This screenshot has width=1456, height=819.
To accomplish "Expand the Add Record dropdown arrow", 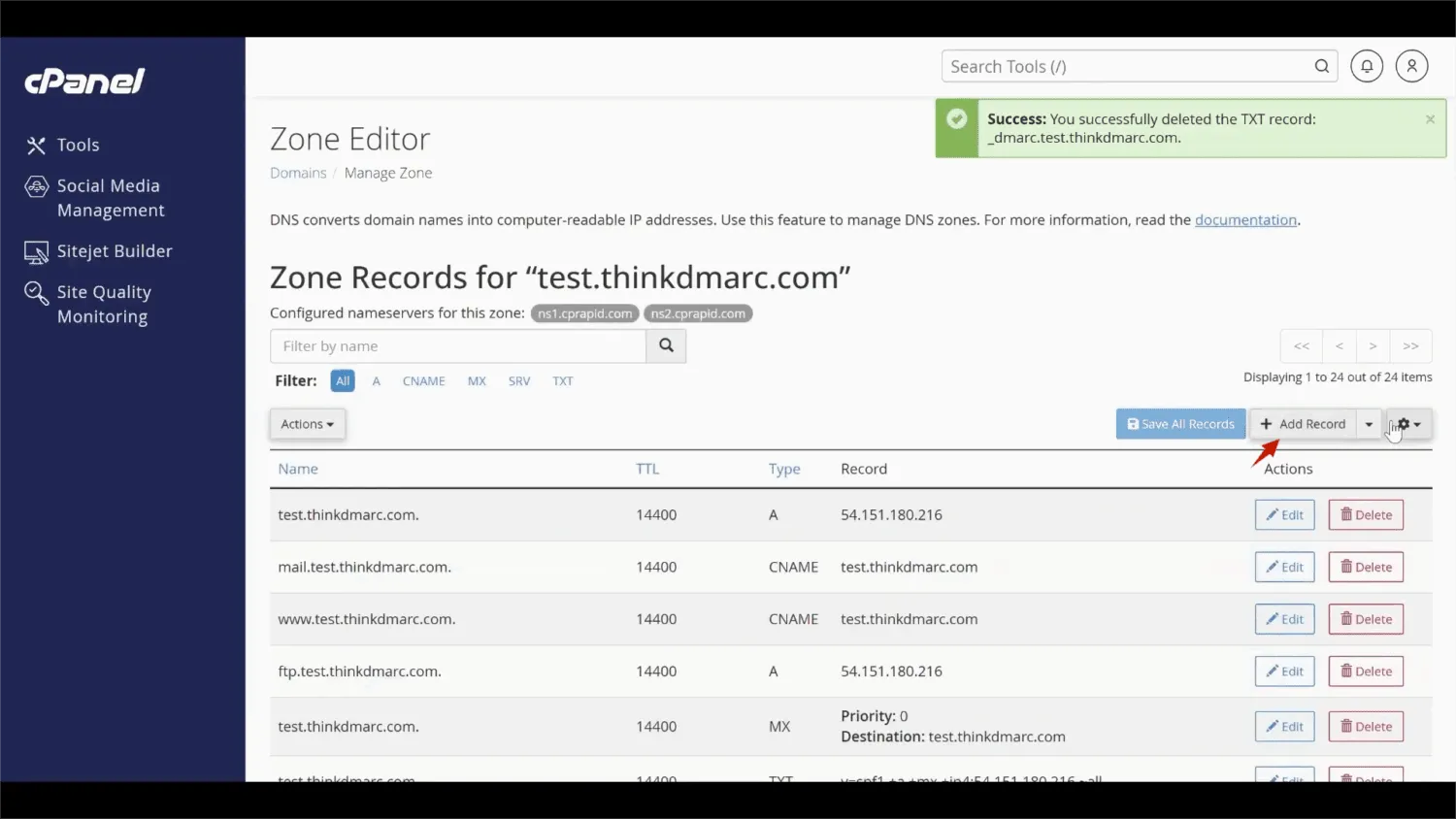I will [x=1369, y=424].
